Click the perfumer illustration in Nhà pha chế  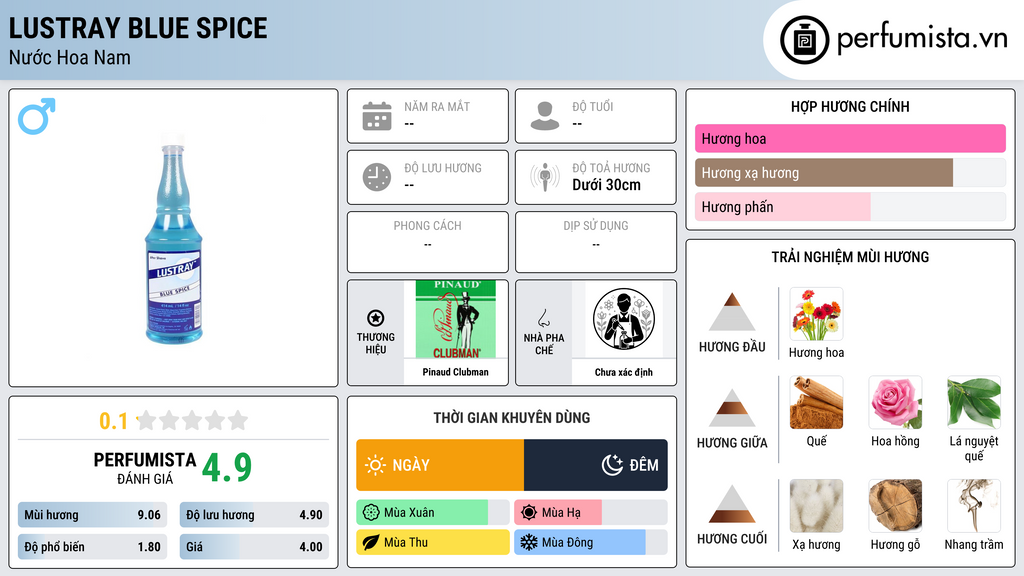click(624, 319)
